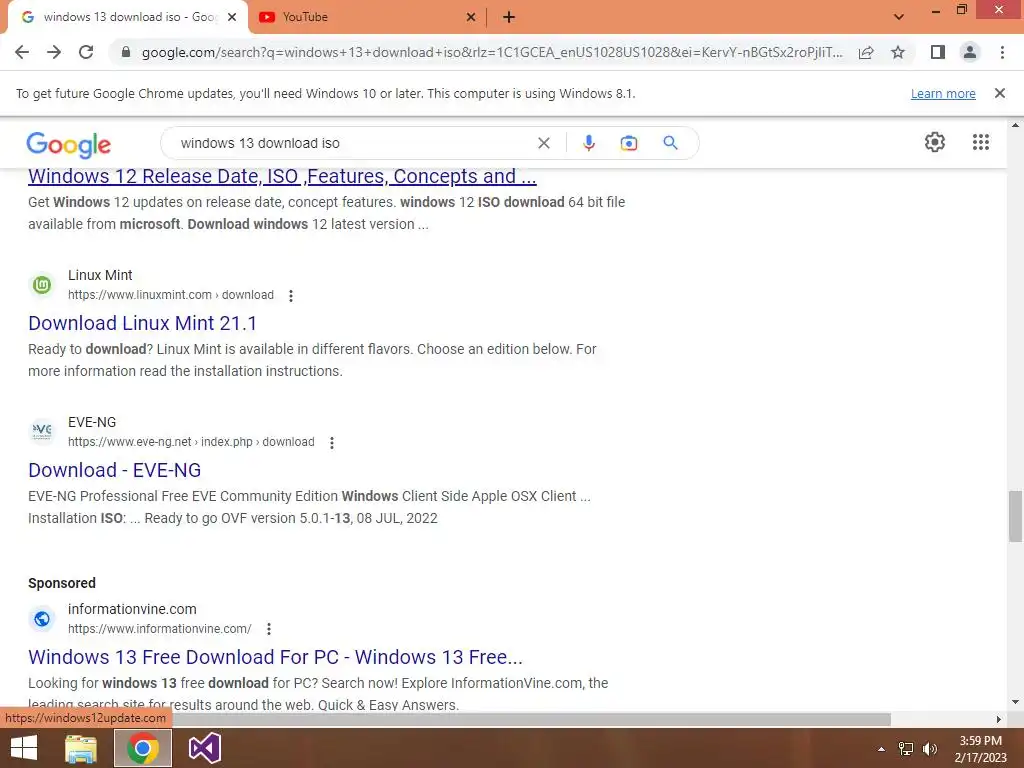Open the Learn more link
The height and width of the screenshot is (768, 1024).
943,93
